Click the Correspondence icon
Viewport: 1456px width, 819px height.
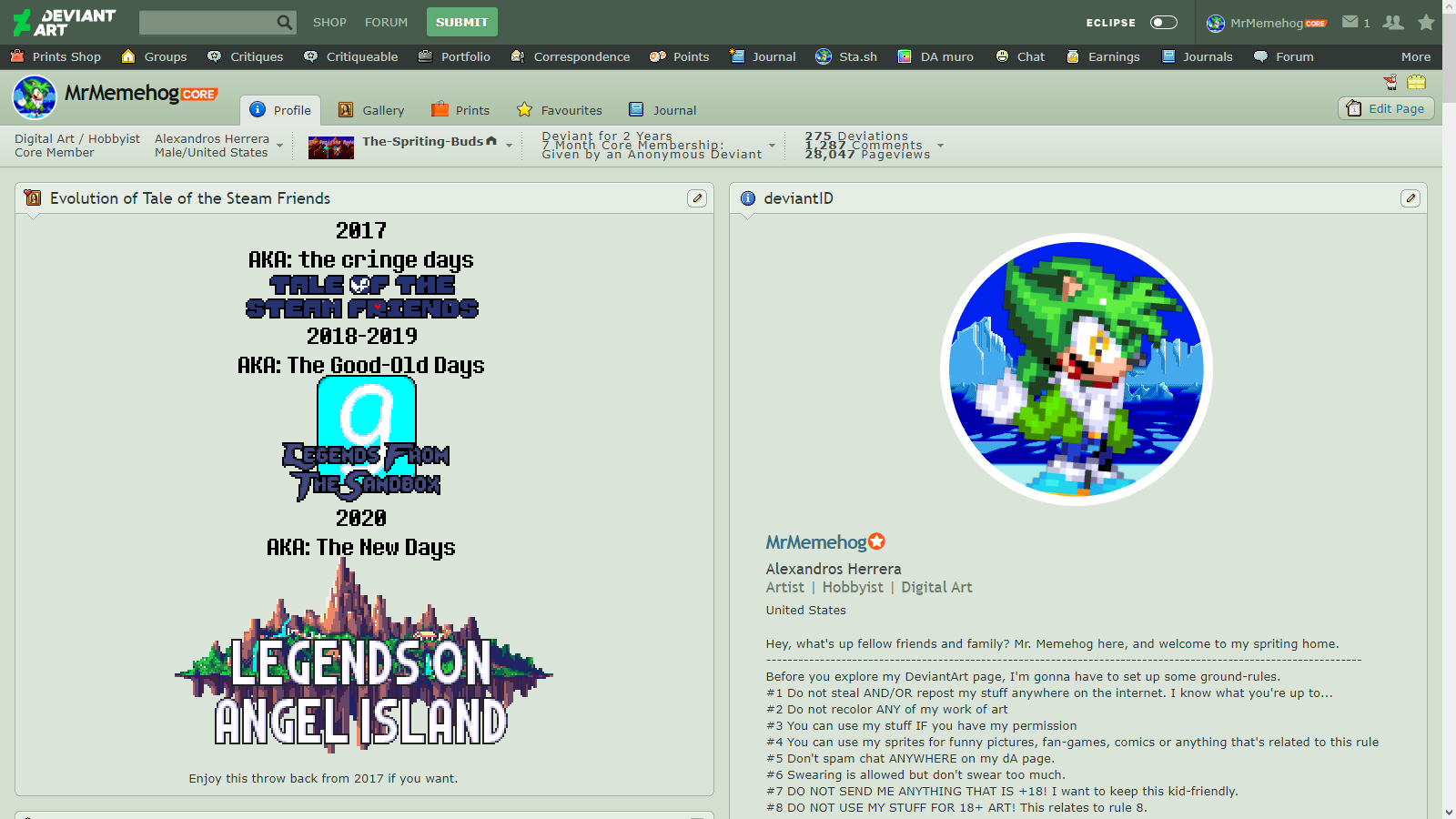coord(518,56)
